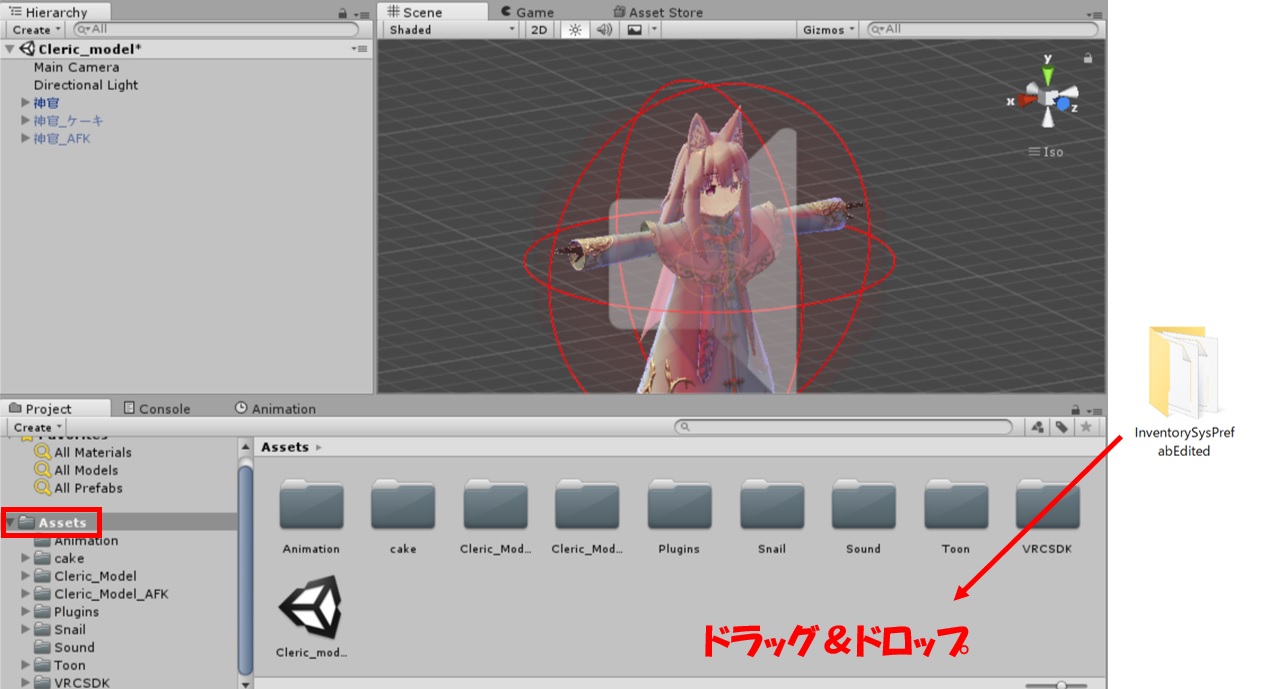This screenshot has width=1262, height=689.
Task: Click search by label tag icon
Action: tap(1061, 427)
